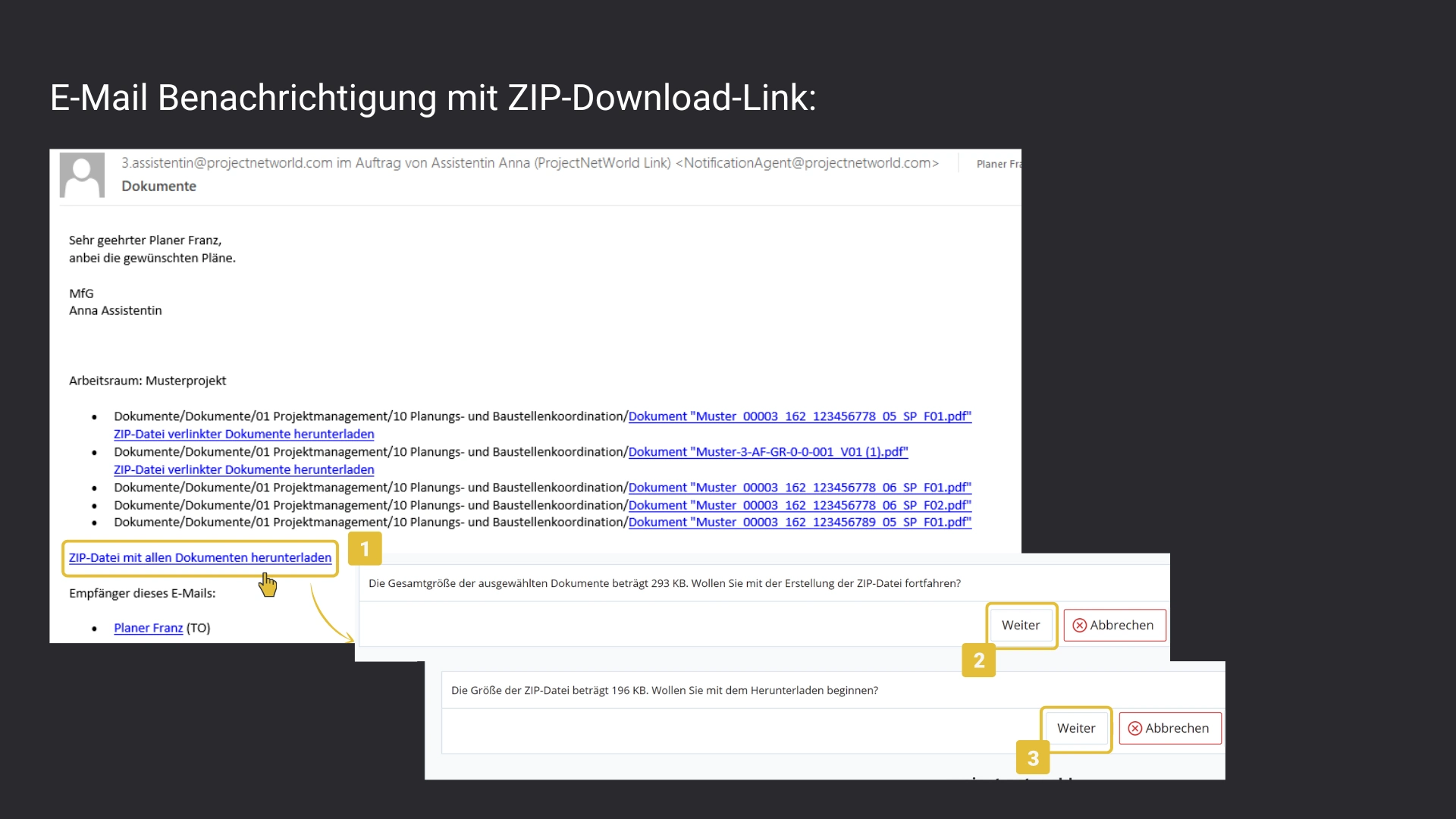Click the sender avatar placeholder icon
The height and width of the screenshot is (819, 1456).
click(82, 175)
